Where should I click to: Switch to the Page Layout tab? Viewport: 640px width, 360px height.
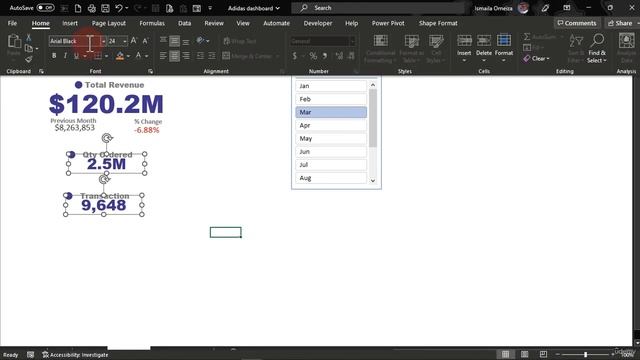click(x=109, y=23)
